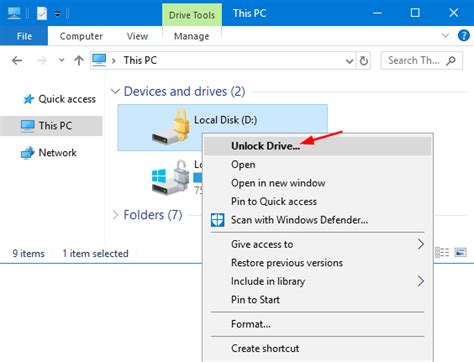Viewport: 474px width, 362px height.
Task: Switch to the Computer ribbon tab
Action: [81, 36]
